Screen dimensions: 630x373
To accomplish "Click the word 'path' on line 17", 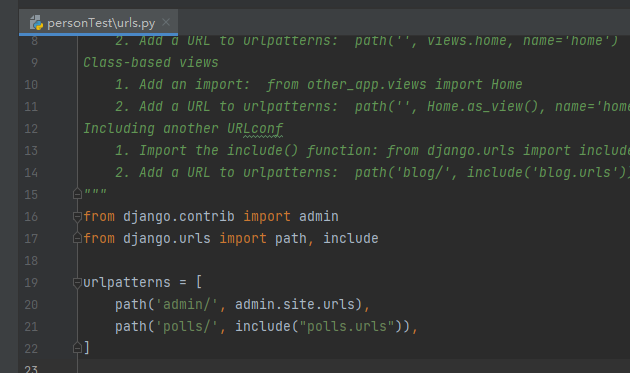I will pos(291,239).
